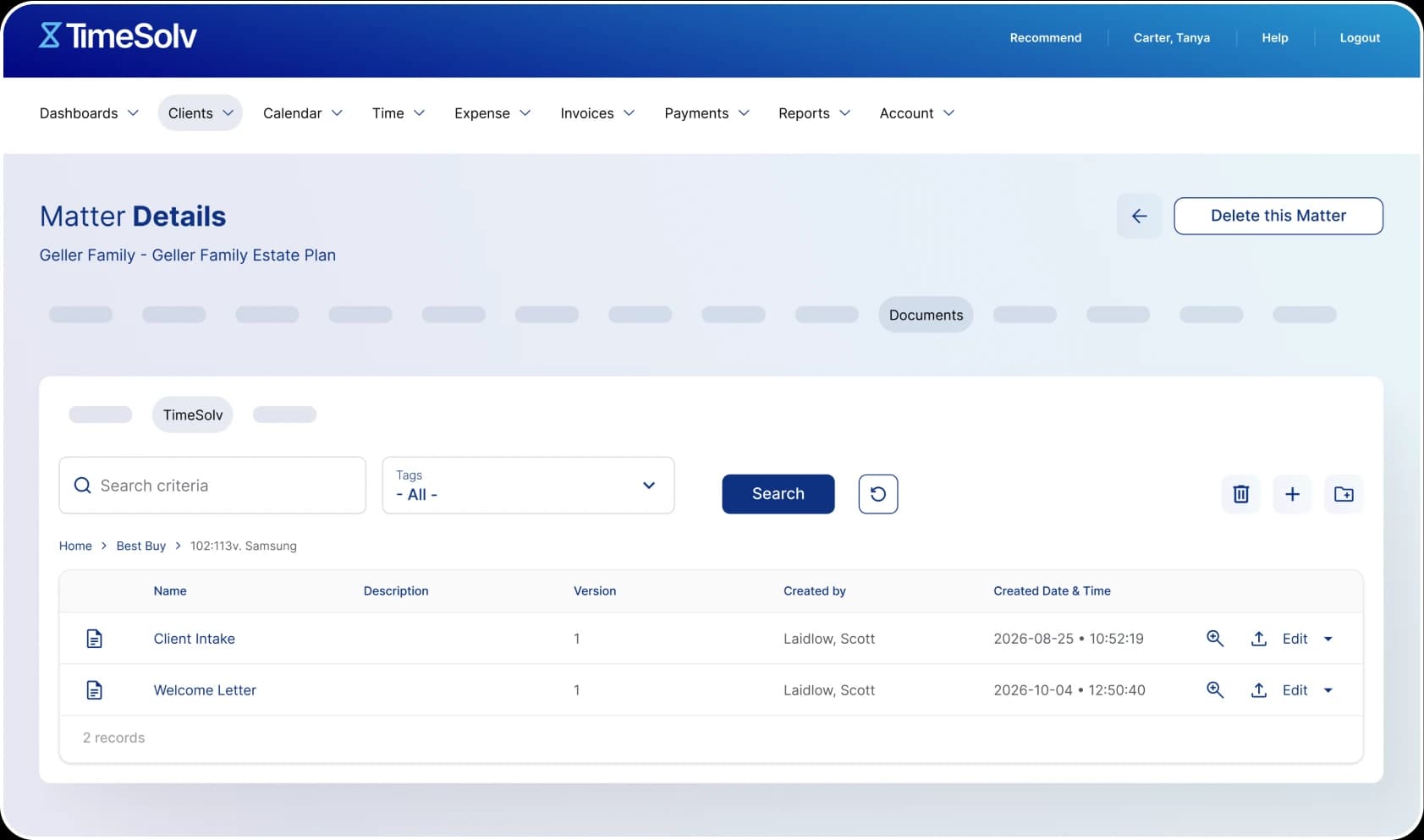The height and width of the screenshot is (840, 1424).
Task: Click Delete this Matter button
Action: click(1278, 216)
